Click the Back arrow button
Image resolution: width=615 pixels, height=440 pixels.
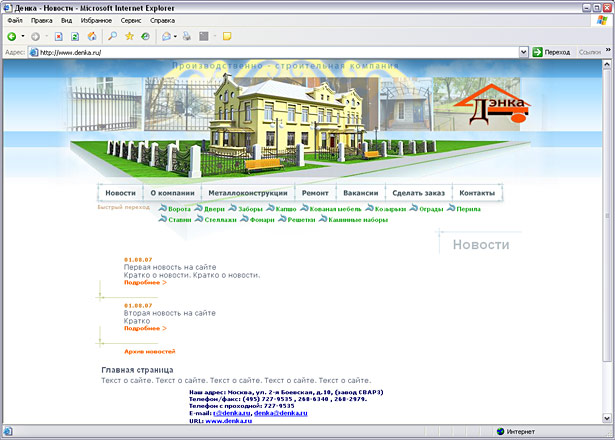[x=12, y=36]
